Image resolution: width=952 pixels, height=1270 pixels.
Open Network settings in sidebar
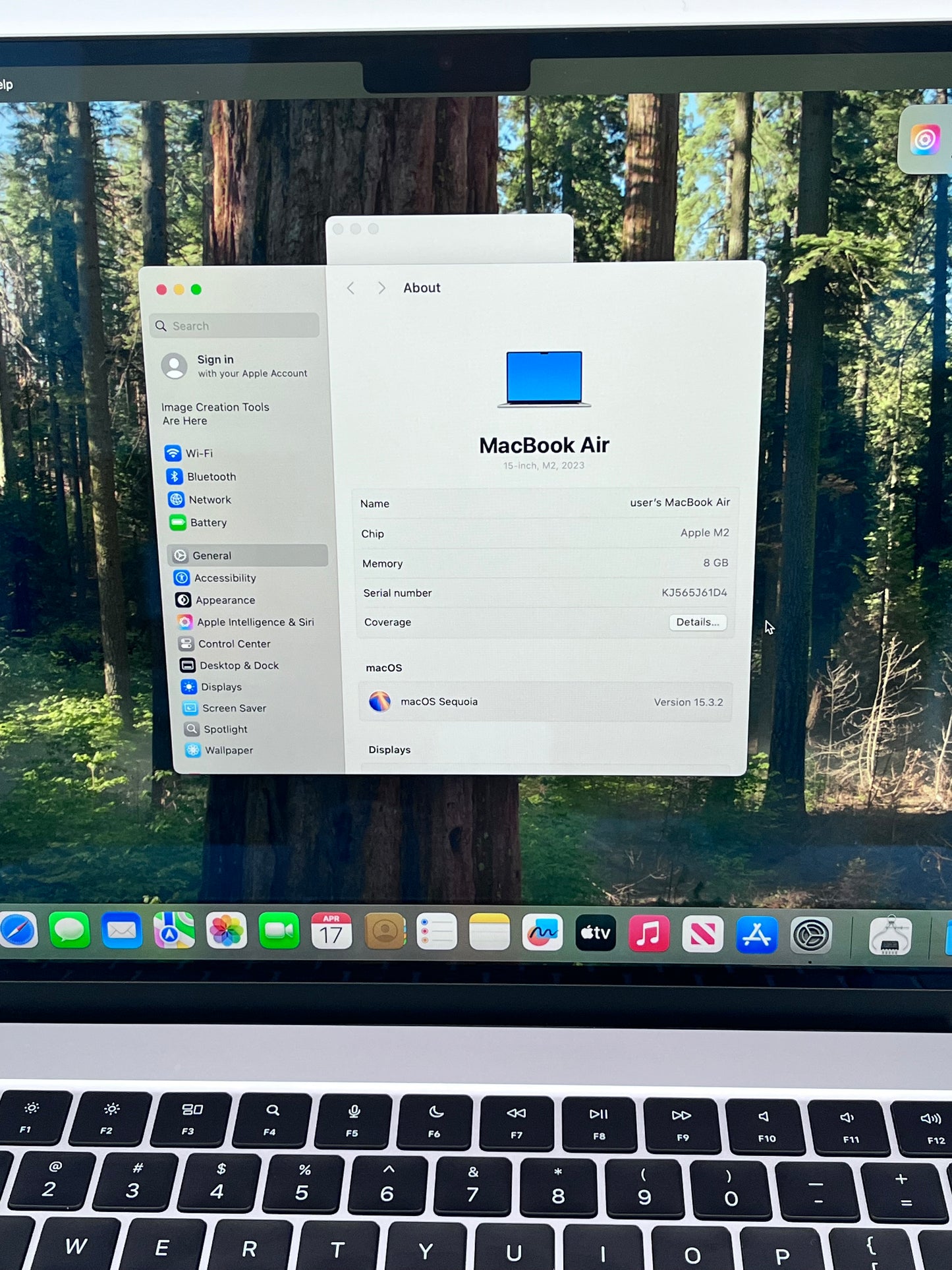pyautogui.click(x=200, y=500)
